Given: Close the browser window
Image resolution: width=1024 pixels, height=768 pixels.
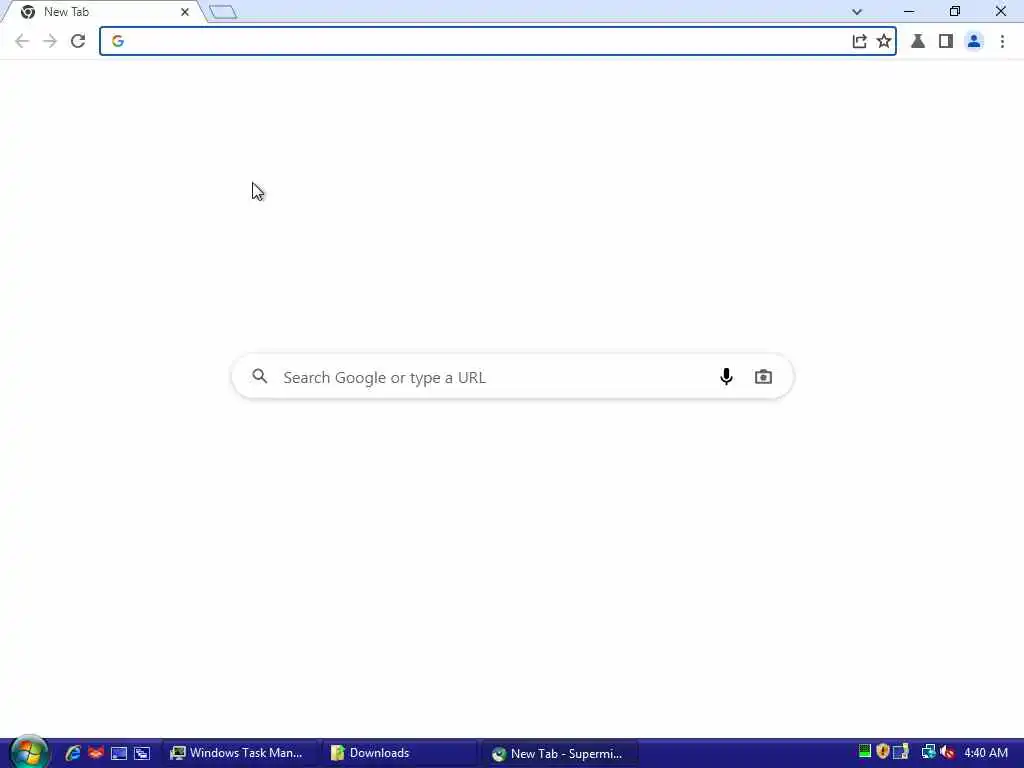Looking at the screenshot, I should tap(1000, 12).
